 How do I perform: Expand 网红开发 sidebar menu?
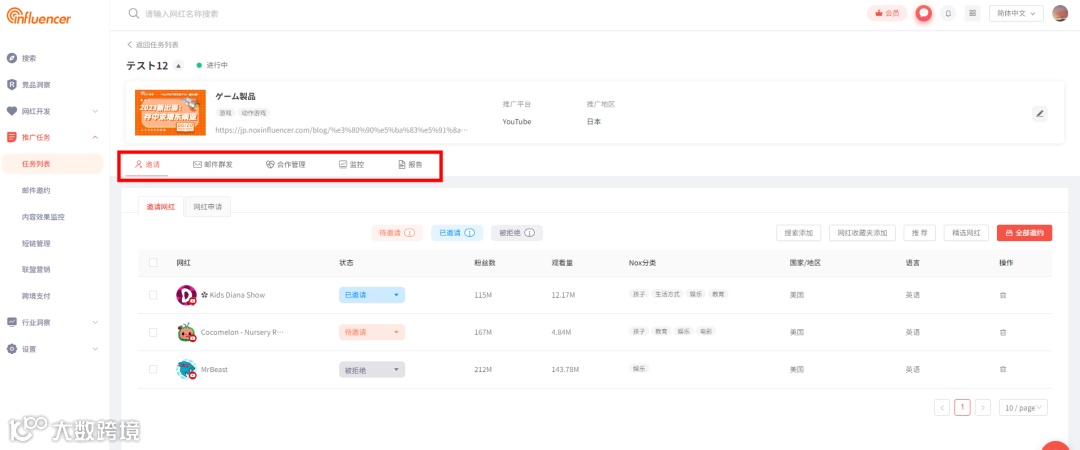52,111
